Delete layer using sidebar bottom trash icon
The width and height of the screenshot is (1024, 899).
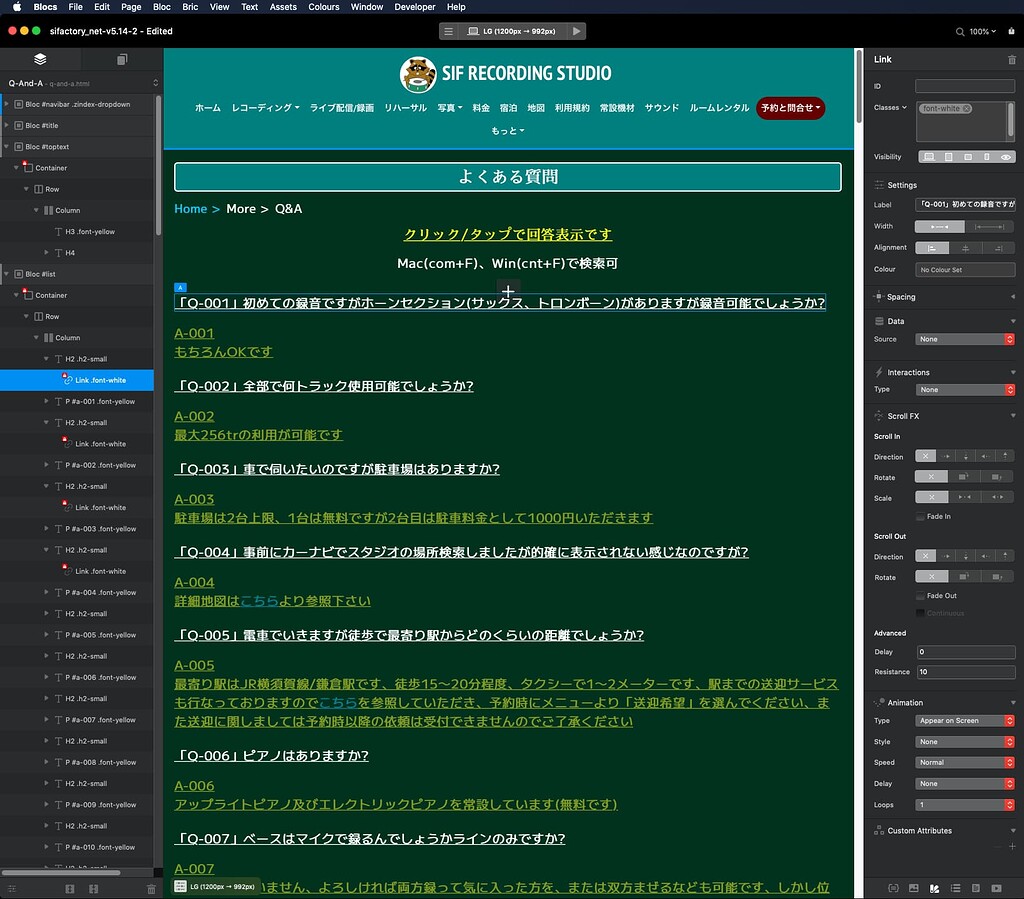point(151,888)
